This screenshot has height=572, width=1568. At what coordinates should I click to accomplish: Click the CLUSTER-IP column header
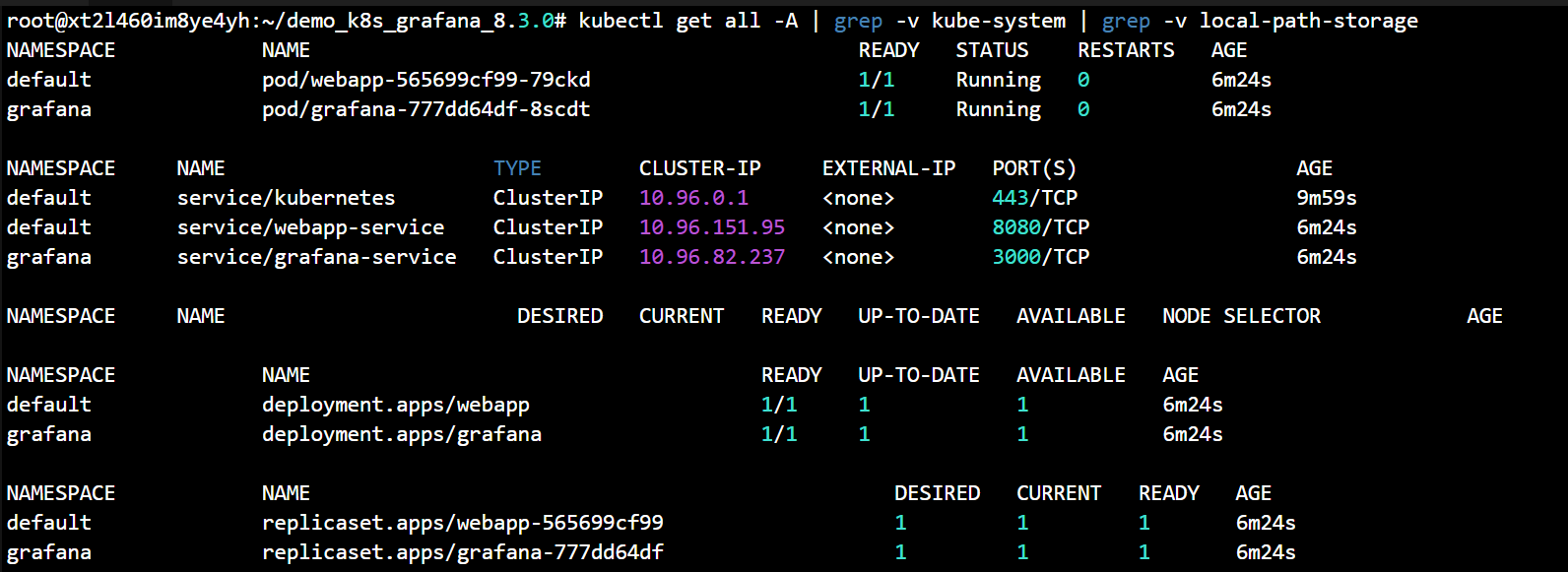(699, 168)
